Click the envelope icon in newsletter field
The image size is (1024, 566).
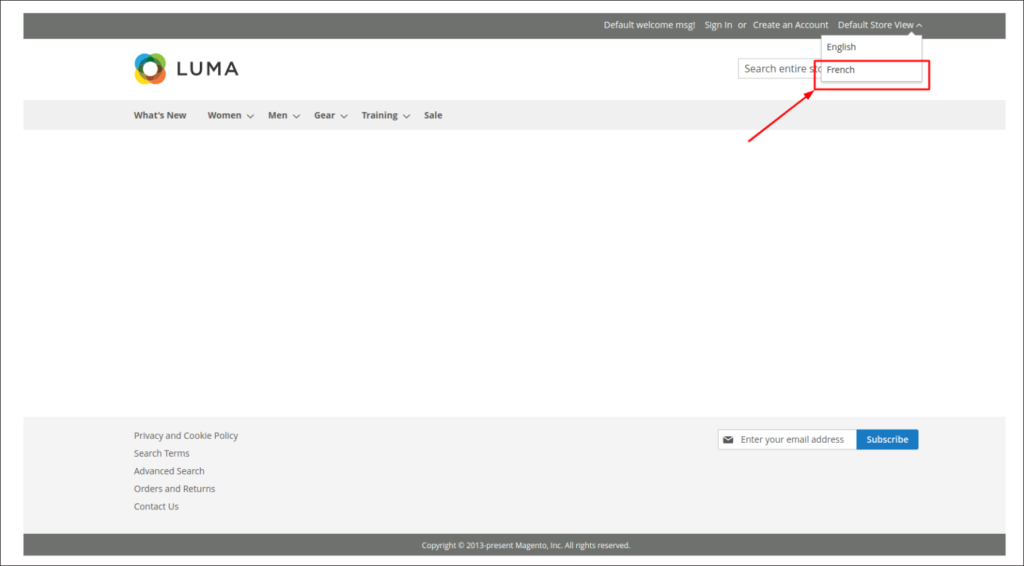click(x=728, y=440)
